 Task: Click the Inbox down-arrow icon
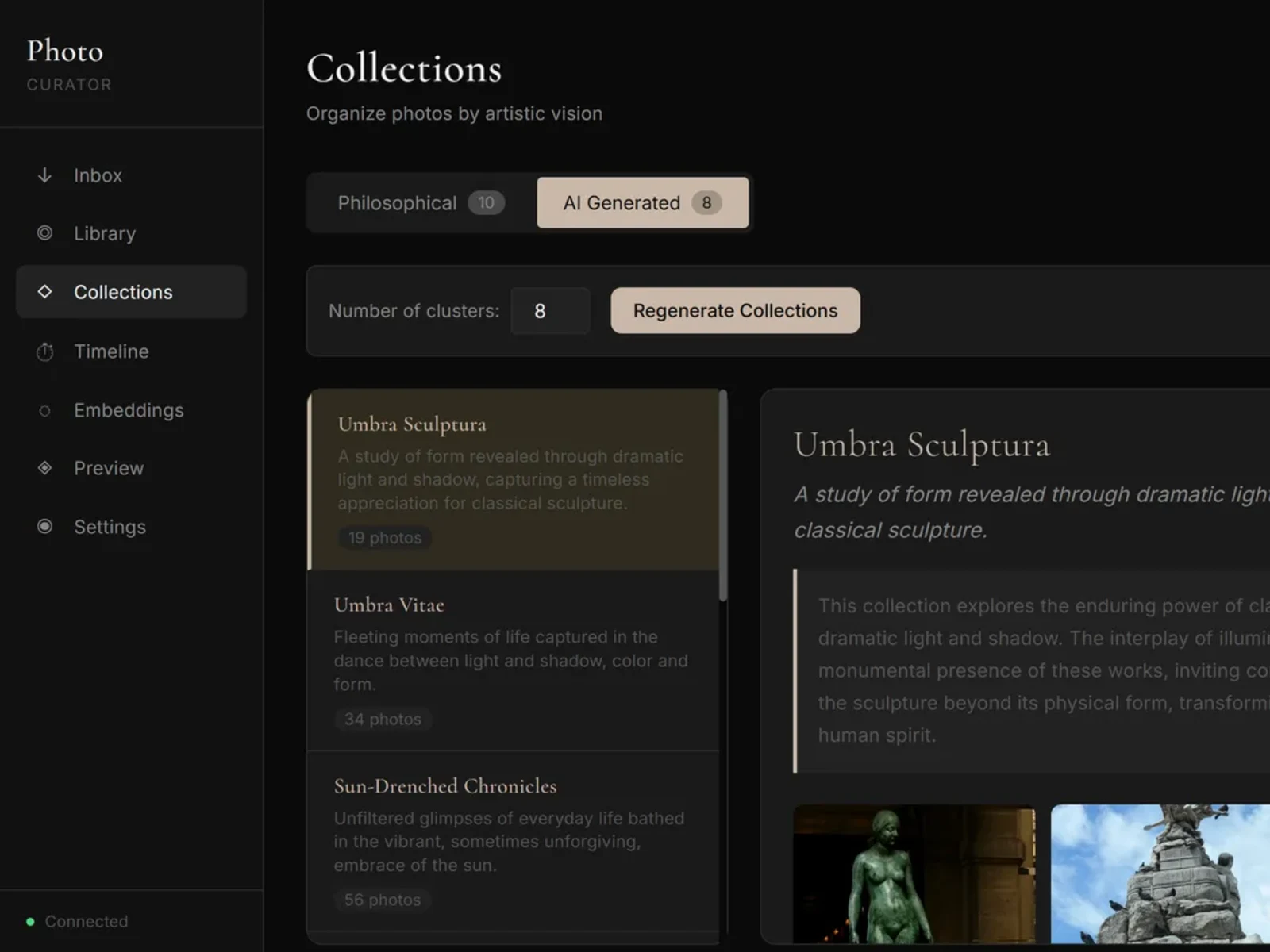pos(44,175)
